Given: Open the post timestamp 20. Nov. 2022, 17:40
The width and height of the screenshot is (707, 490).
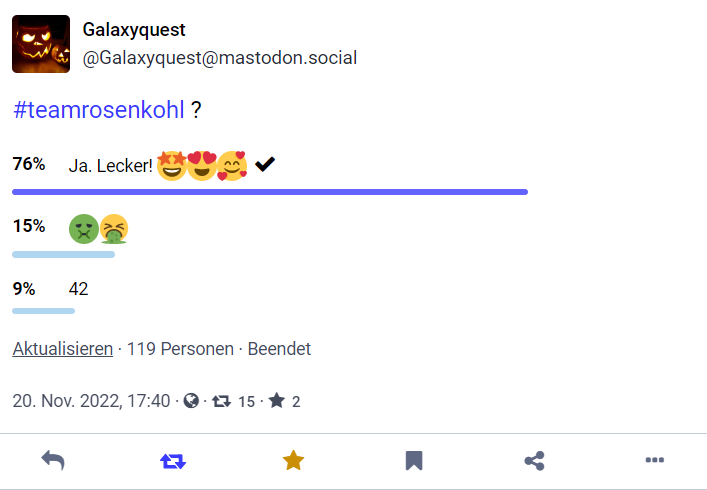Looking at the screenshot, I should [x=91, y=401].
